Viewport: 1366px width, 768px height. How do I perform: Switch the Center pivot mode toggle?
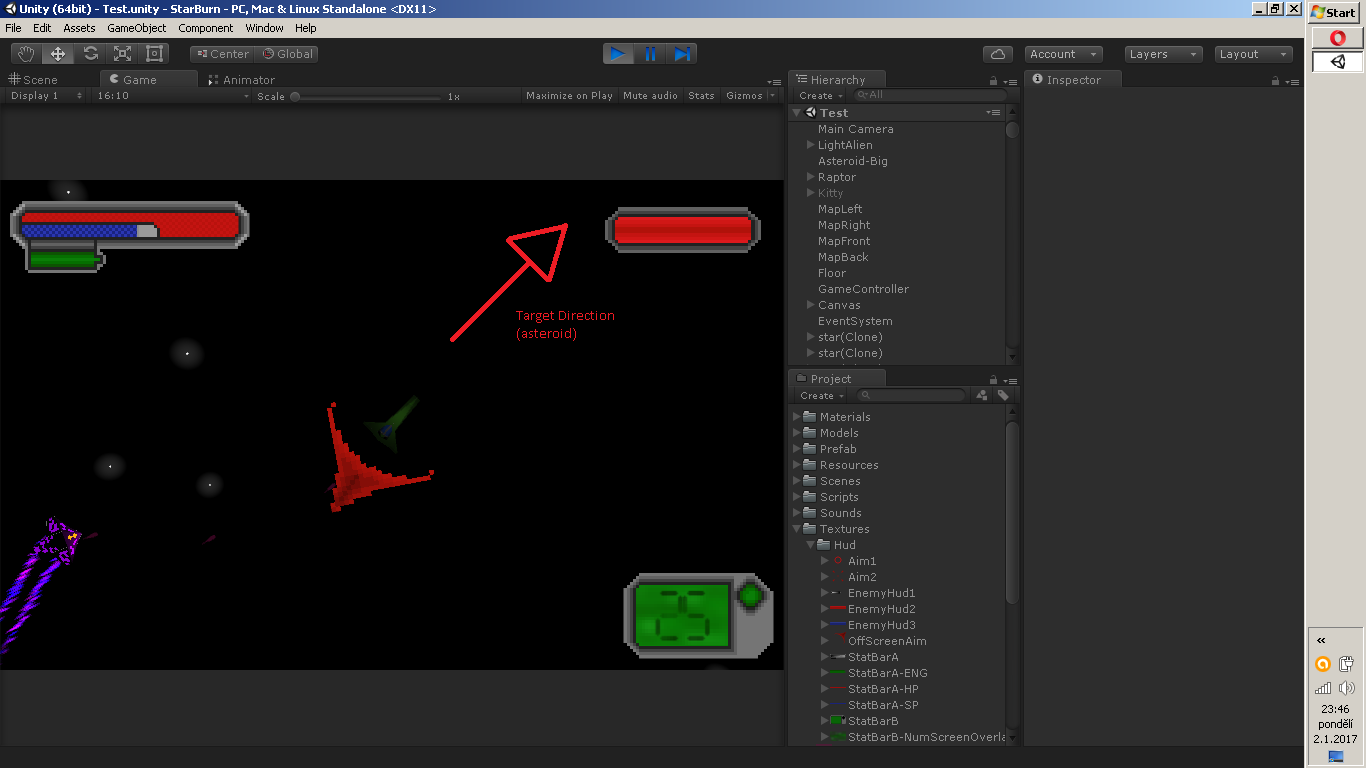coord(221,53)
